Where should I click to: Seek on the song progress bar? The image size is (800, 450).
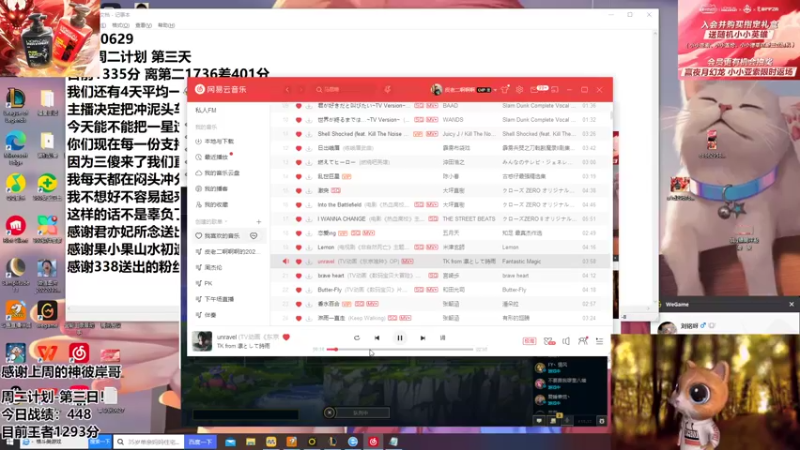tap(400, 349)
